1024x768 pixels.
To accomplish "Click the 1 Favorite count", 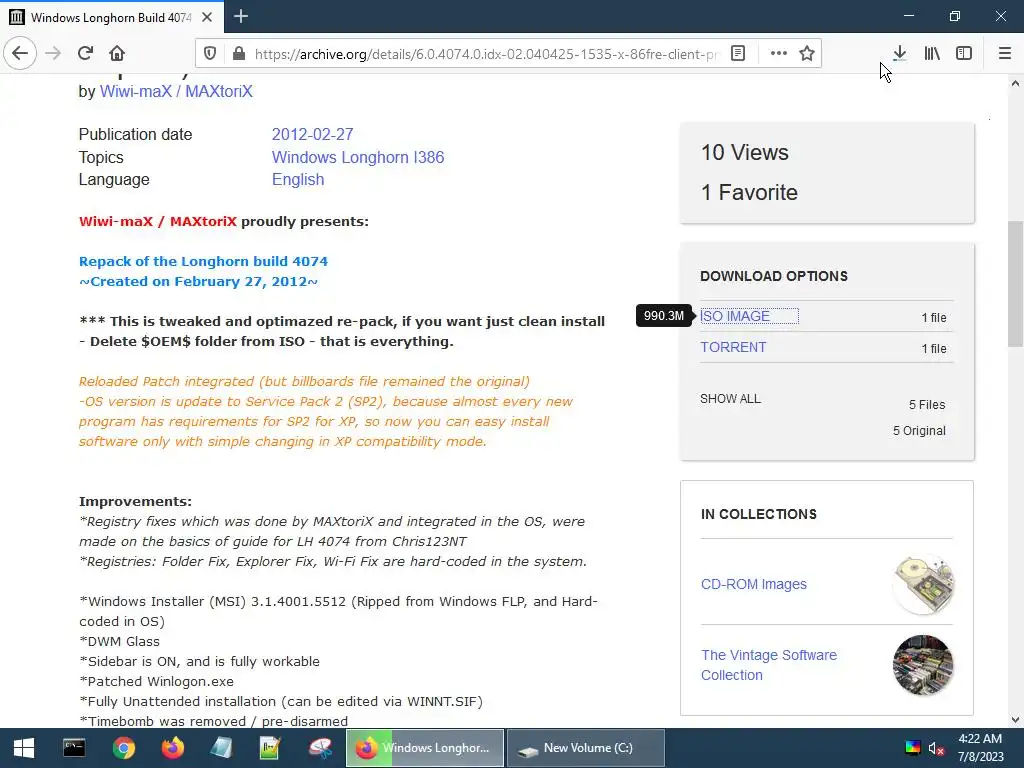I will pyautogui.click(x=749, y=193).
